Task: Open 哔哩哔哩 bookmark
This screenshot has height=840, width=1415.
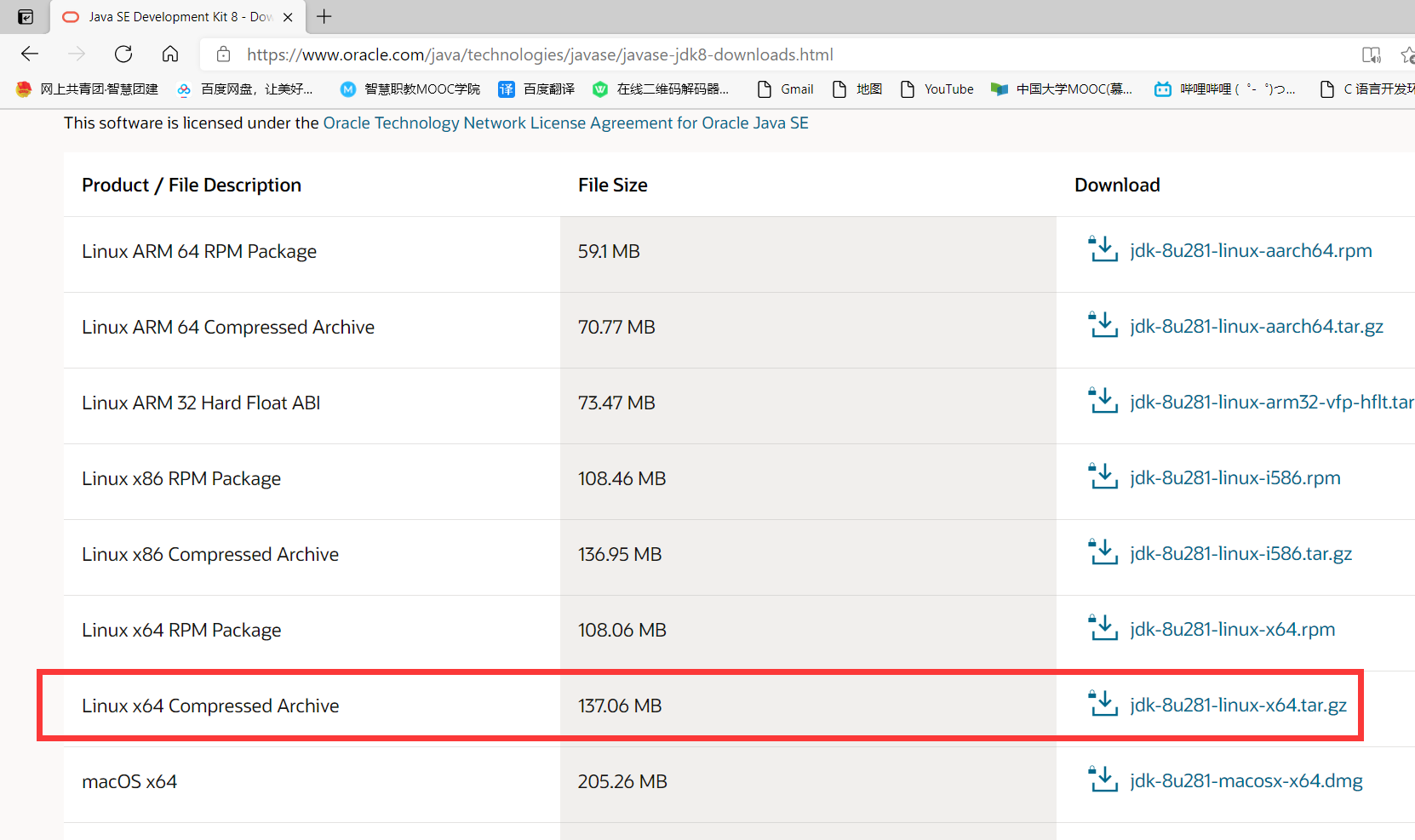Action: (x=1224, y=89)
